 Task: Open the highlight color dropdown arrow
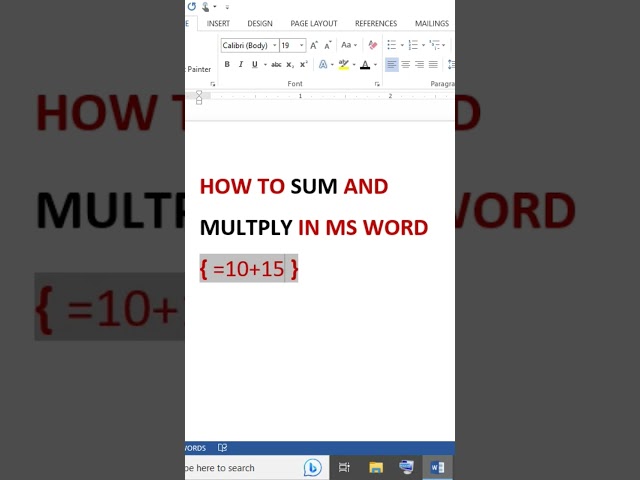click(x=354, y=64)
